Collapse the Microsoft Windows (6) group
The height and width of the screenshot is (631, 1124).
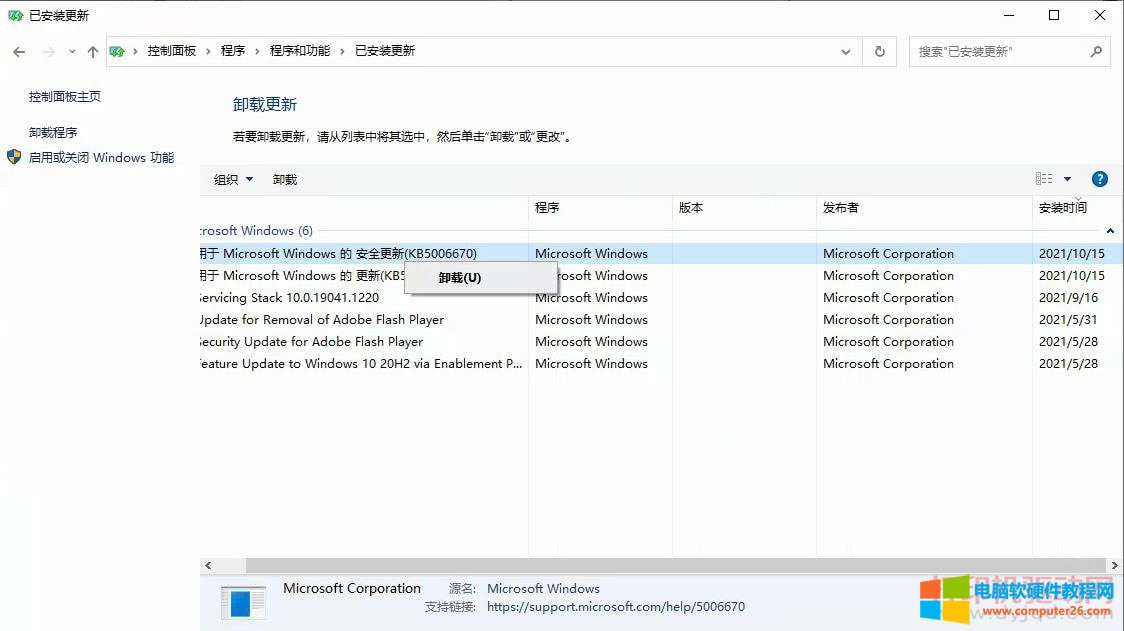[x=1110, y=231]
